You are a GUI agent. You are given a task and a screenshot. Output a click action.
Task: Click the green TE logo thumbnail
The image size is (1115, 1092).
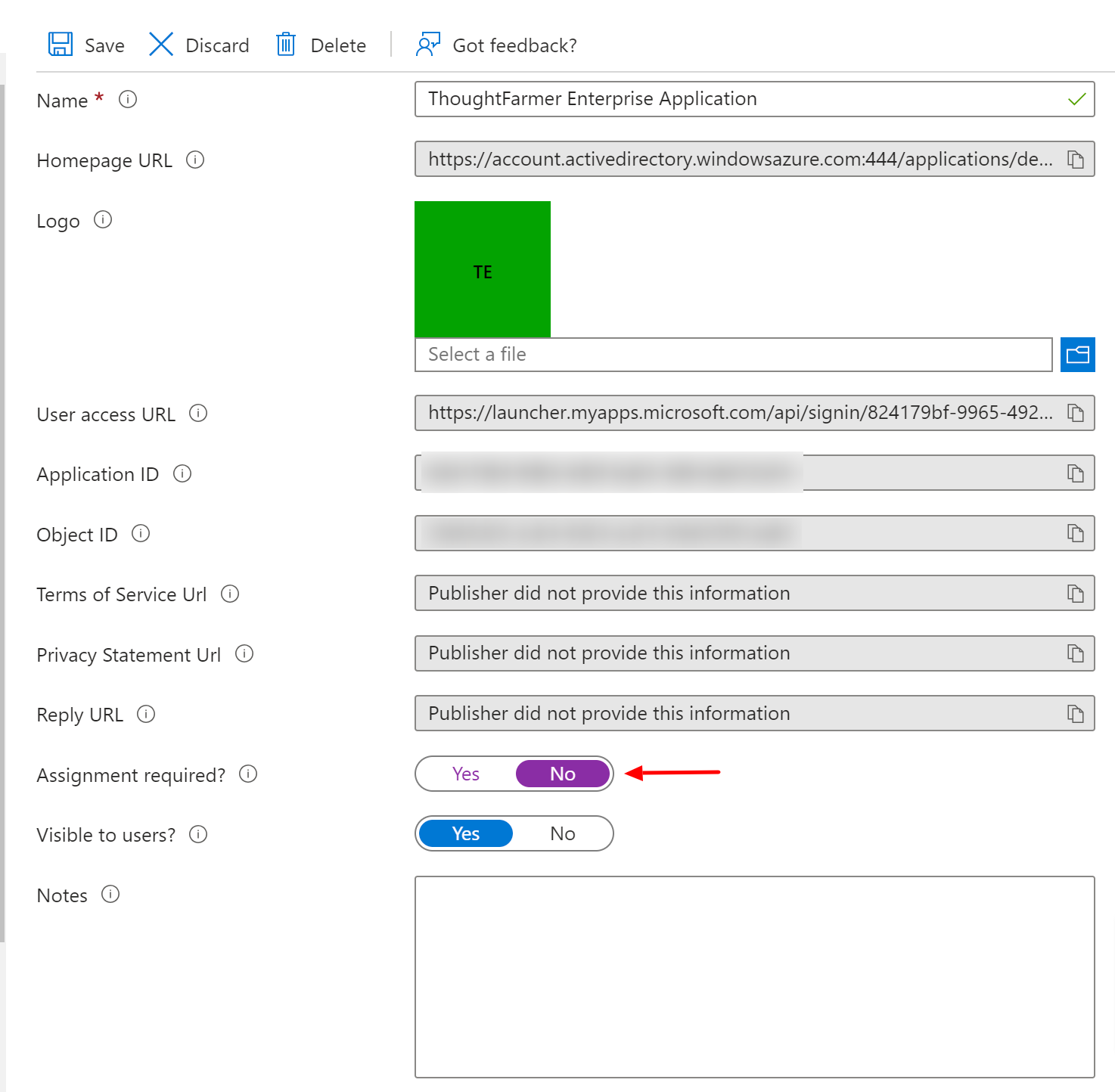(483, 269)
